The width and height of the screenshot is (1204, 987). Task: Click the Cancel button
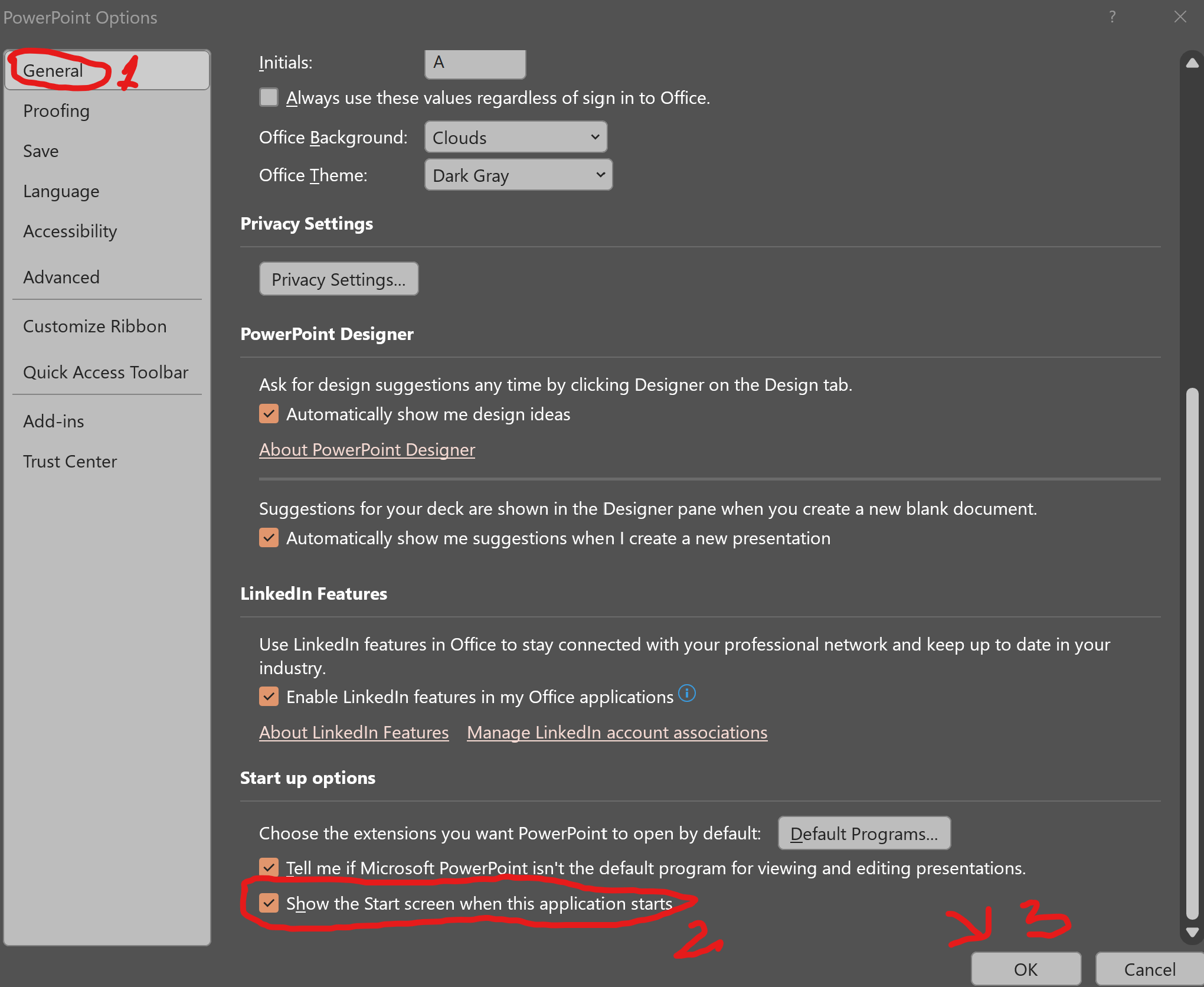1150,969
